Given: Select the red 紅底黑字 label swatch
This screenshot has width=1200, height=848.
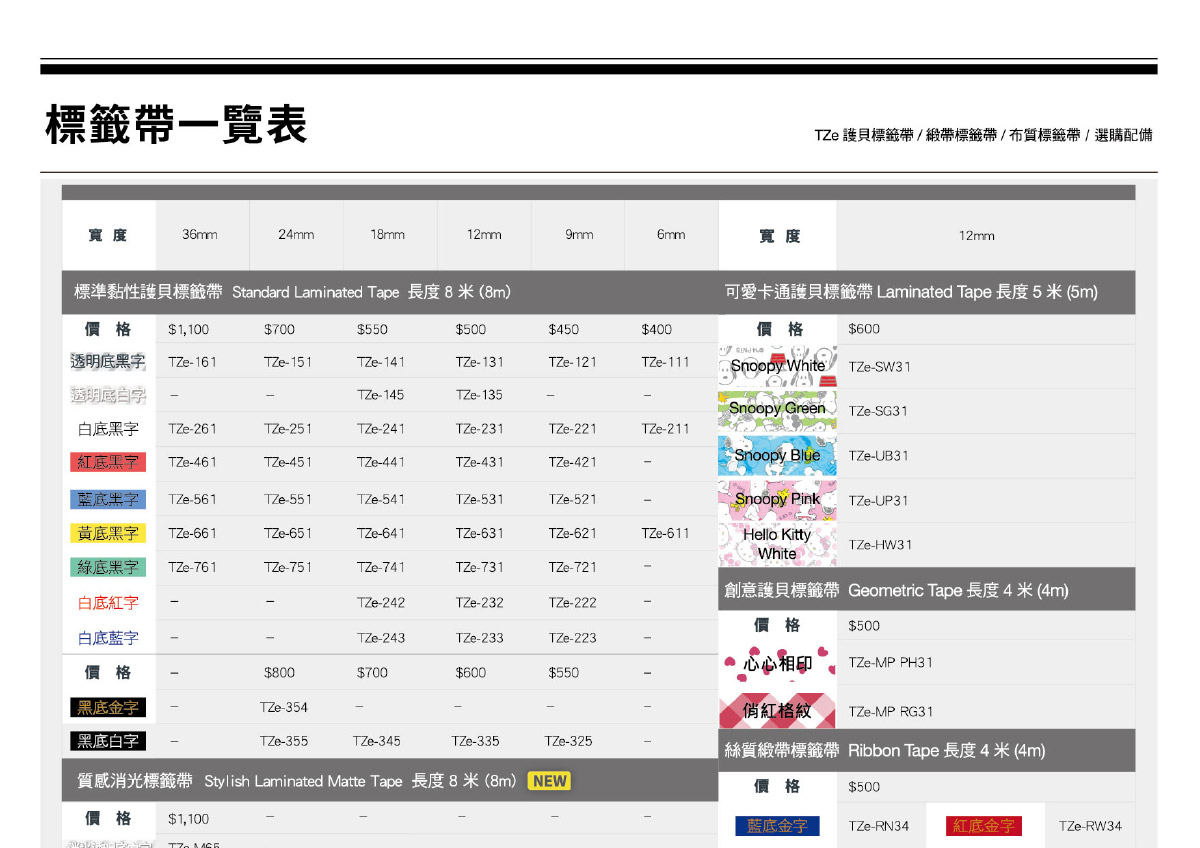Looking at the screenshot, I should [x=108, y=462].
